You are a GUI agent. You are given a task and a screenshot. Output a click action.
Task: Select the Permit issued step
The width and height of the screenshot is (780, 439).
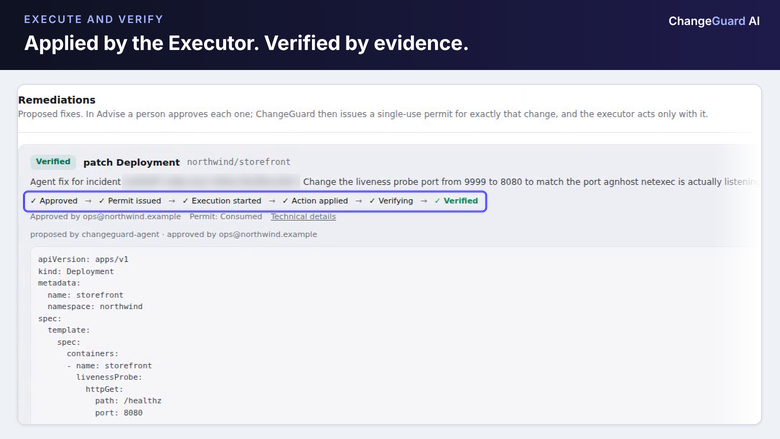click(x=130, y=201)
